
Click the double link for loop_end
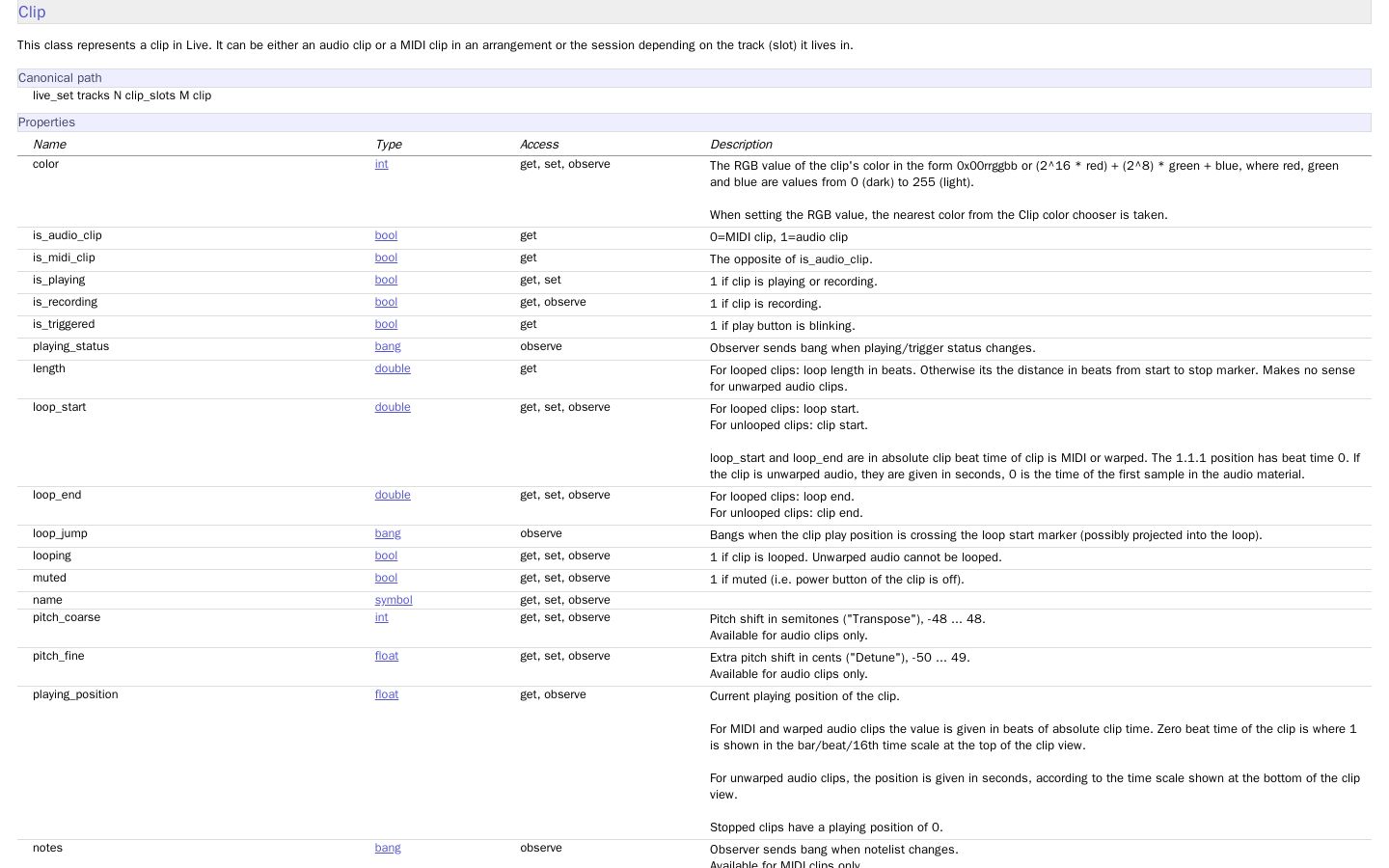point(393,495)
